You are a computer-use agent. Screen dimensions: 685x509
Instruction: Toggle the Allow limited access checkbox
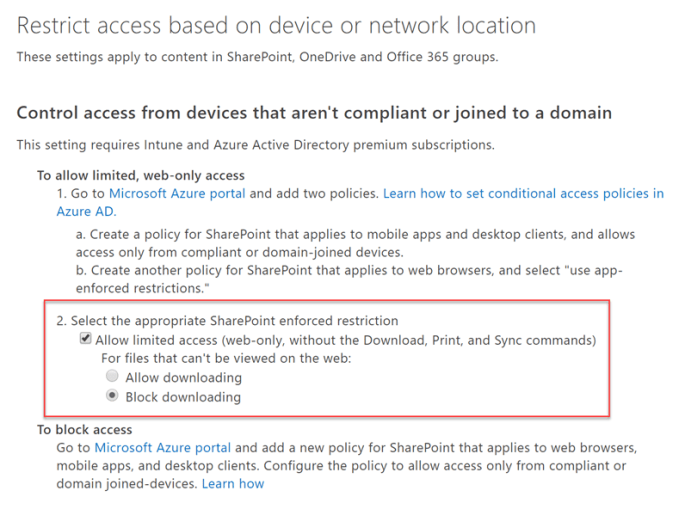(86, 340)
